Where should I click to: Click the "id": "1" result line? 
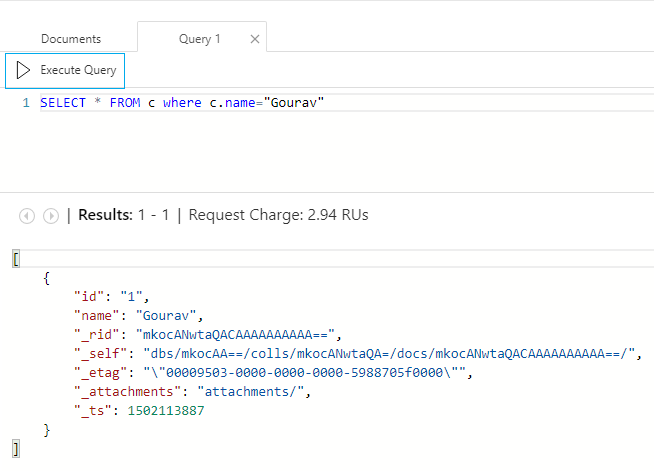(111, 297)
